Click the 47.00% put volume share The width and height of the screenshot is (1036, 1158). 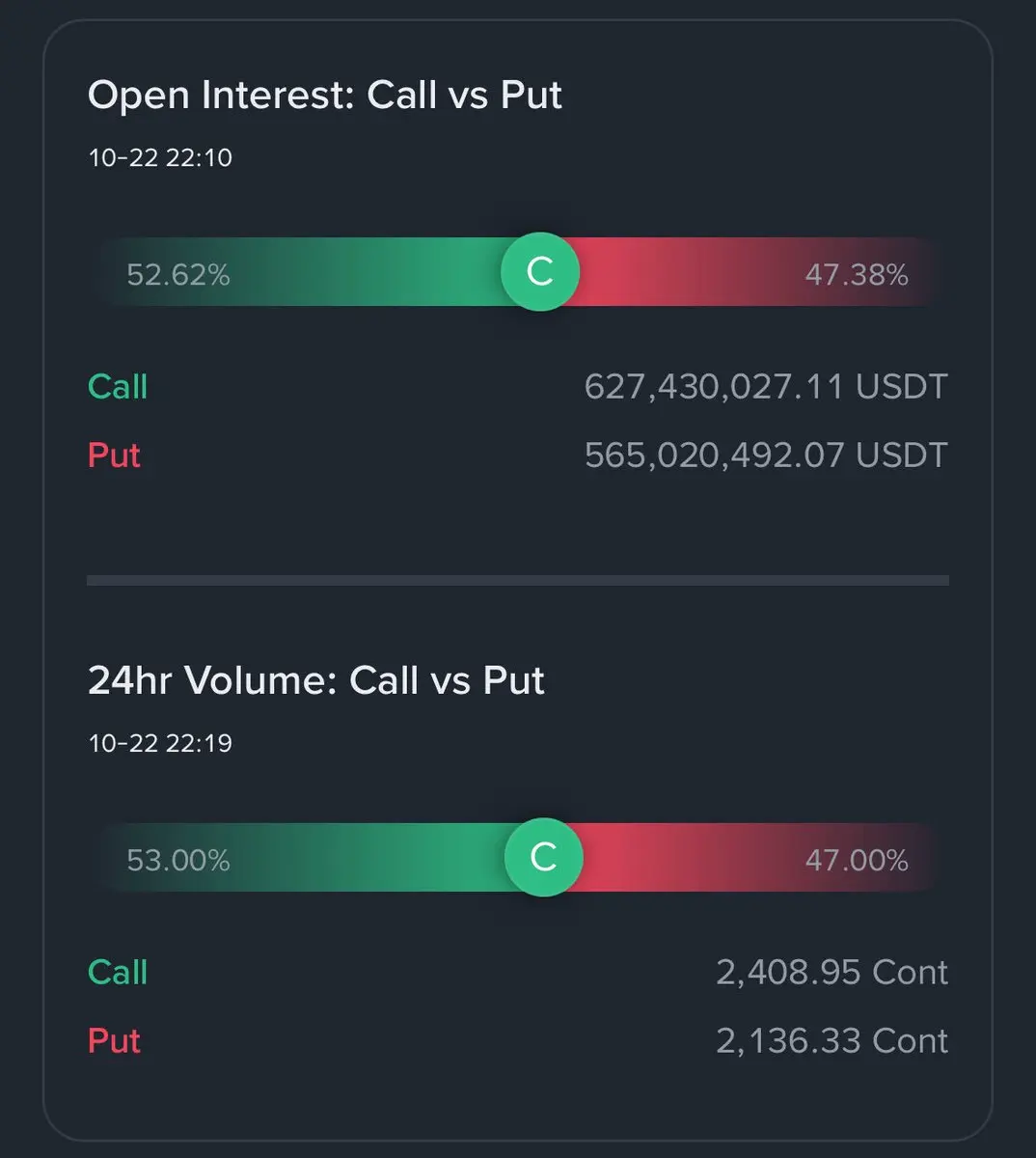tap(857, 860)
